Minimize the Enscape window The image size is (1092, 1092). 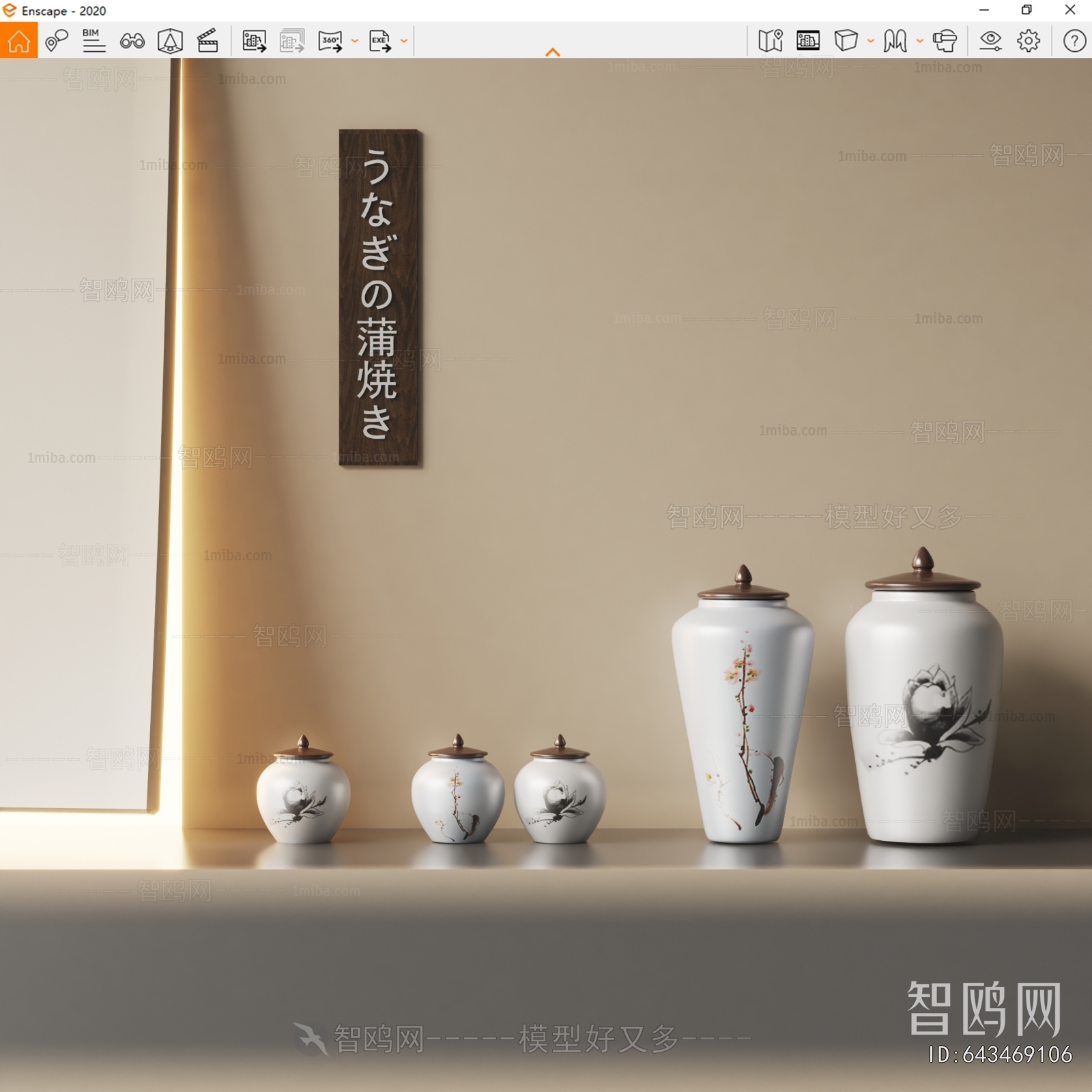(x=984, y=10)
